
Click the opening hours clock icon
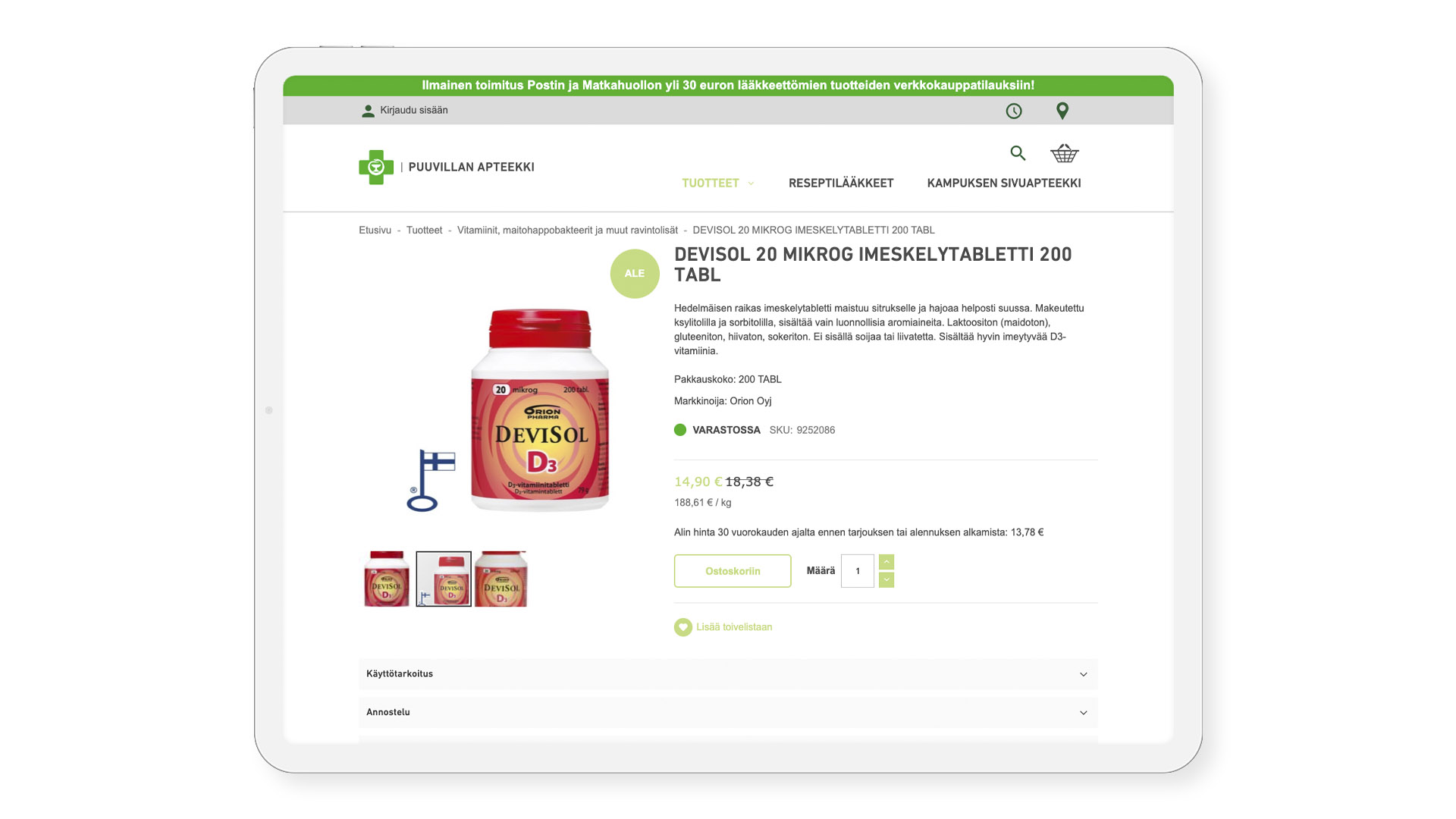point(1014,111)
